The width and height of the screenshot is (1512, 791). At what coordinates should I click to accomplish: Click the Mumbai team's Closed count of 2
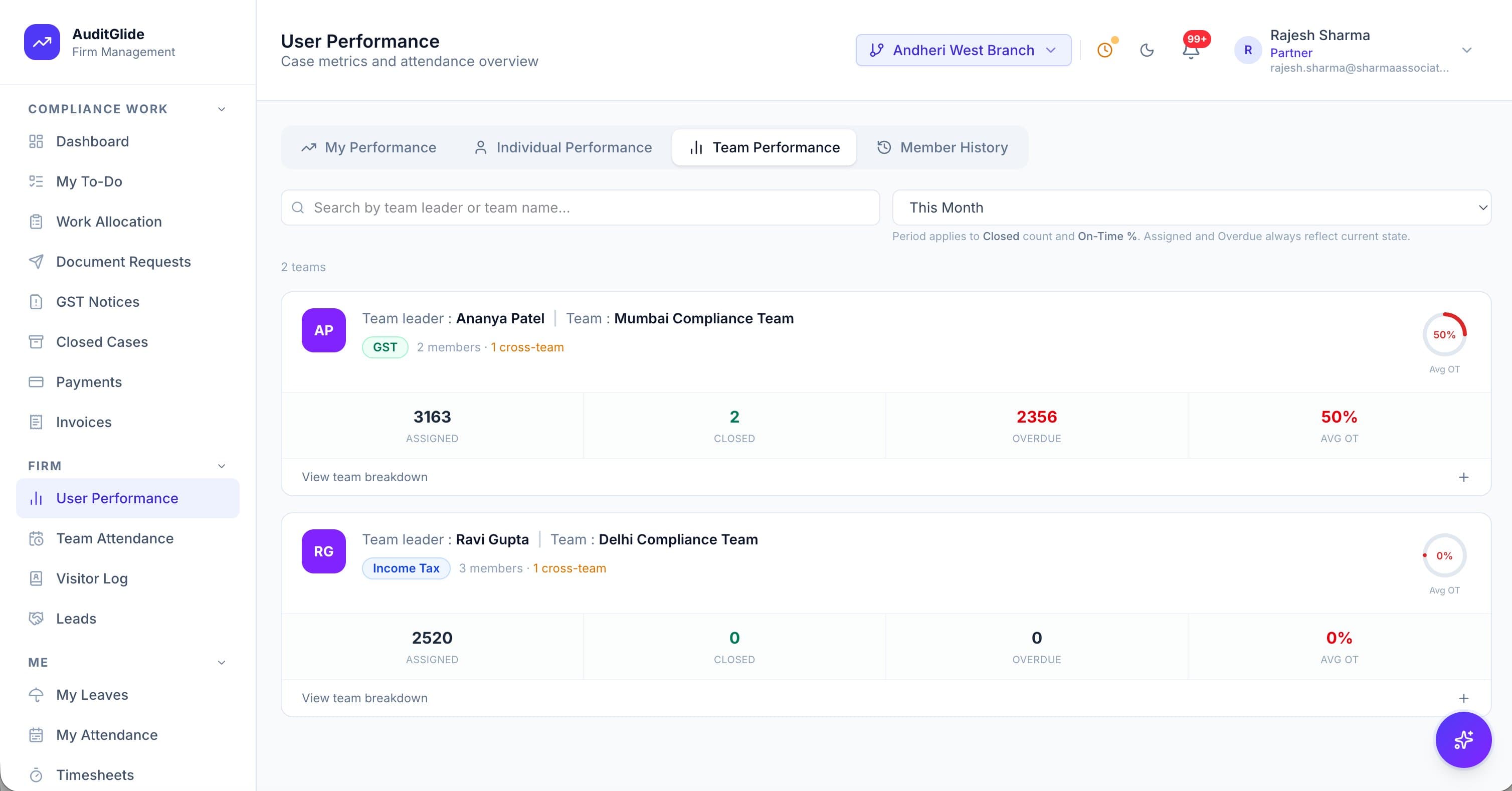734,417
